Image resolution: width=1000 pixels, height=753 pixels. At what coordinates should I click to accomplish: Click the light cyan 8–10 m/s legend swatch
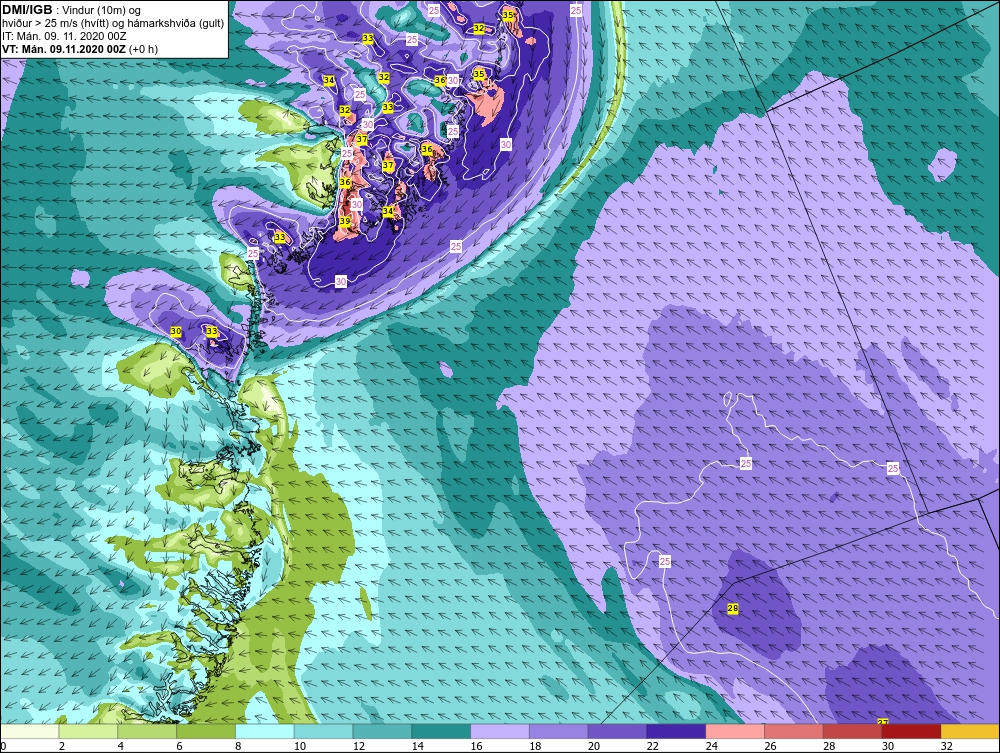pyautogui.click(x=265, y=731)
